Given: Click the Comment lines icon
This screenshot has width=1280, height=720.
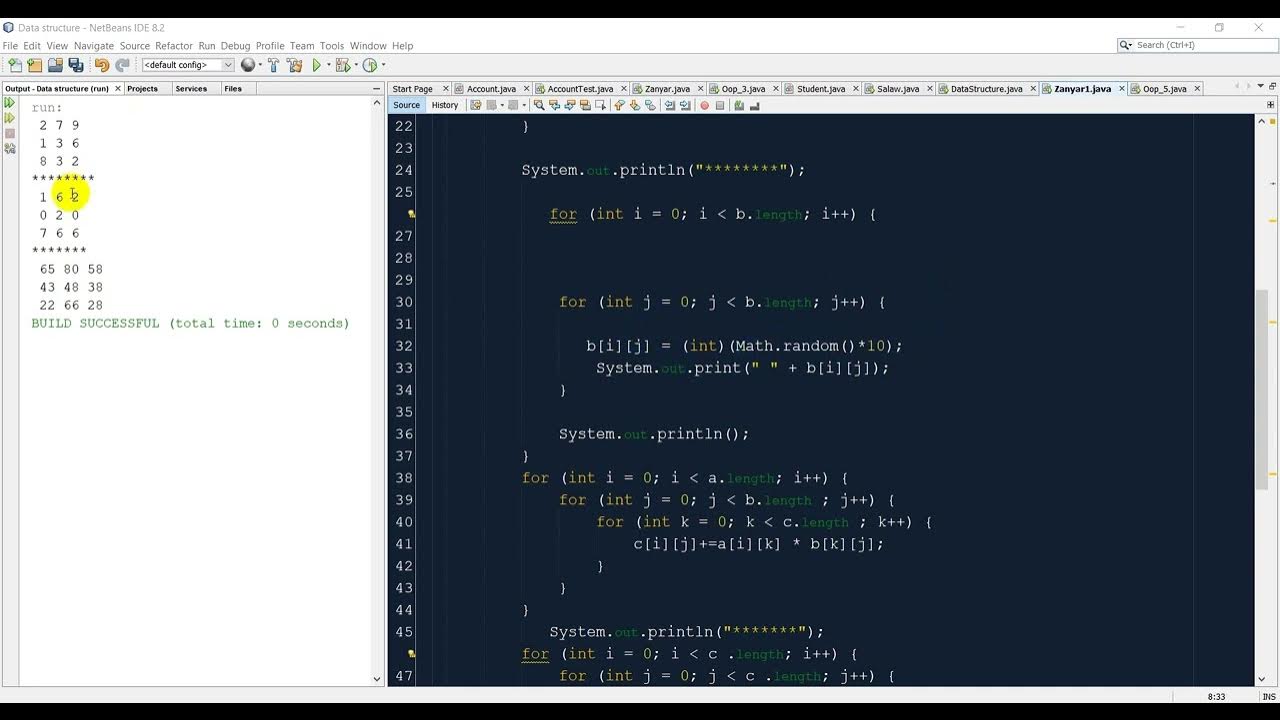Looking at the screenshot, I should 739,105.
